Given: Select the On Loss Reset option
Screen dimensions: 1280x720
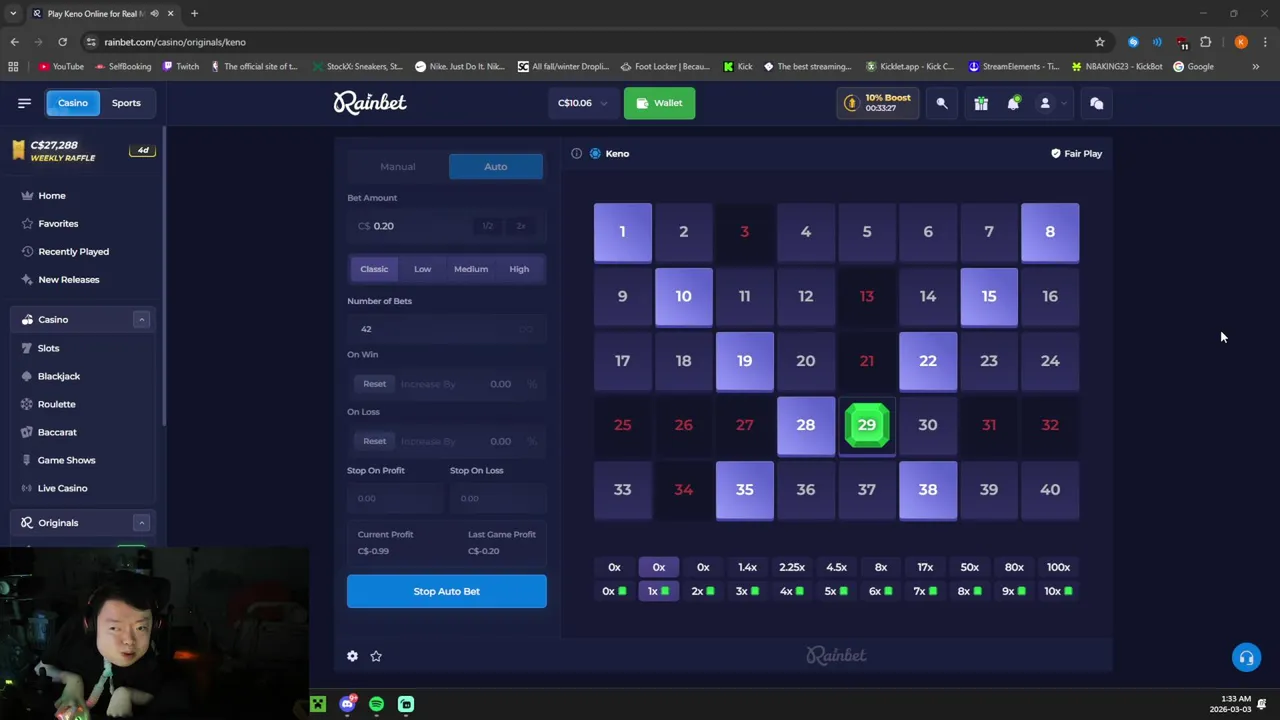Looking at the screenshot, I should 374,441.
